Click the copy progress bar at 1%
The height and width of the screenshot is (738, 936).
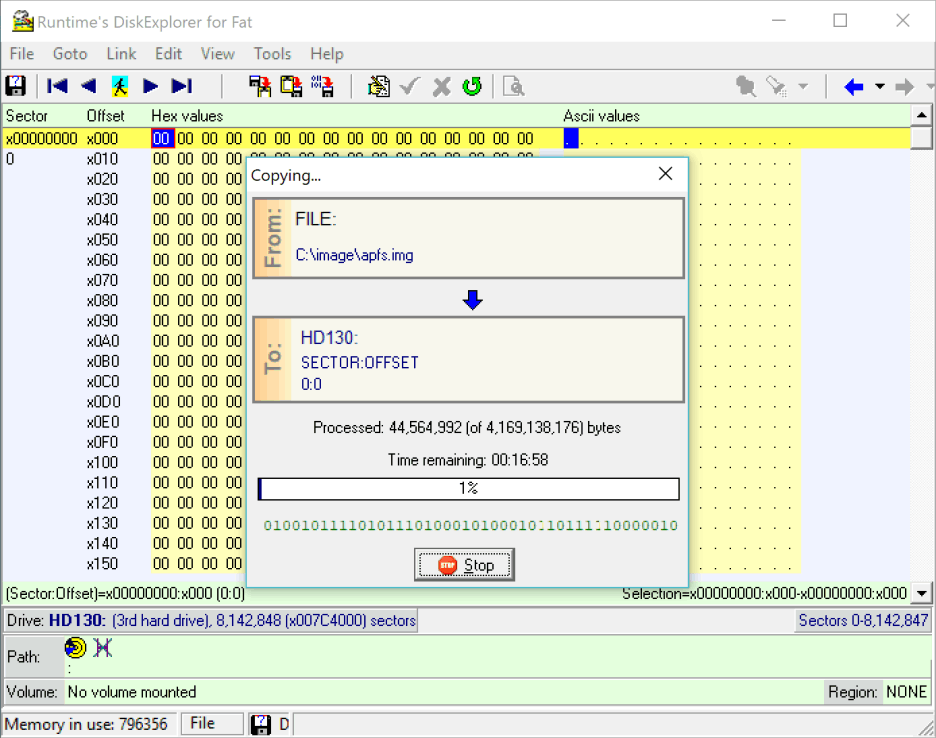[468, 489]
